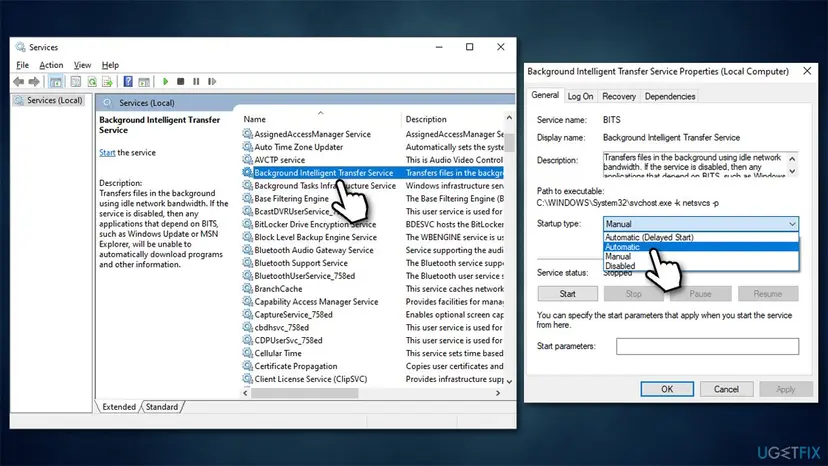828x466 pixels.
Task: Select the Background Intelligent Transfer Service row
Action: click(373, 173)
